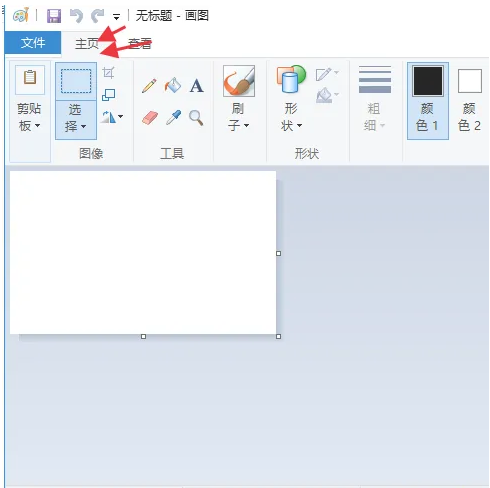
Task: Click the crop image icon
Action: 109,72
